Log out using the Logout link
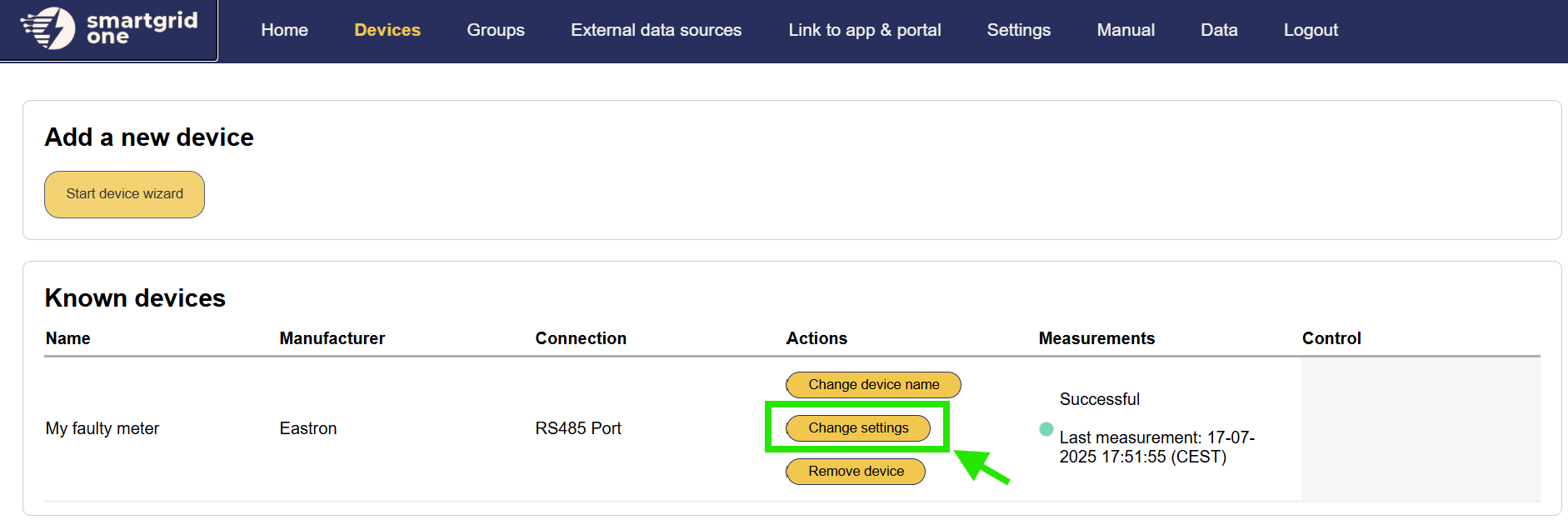 click(x=1311, y=30)
